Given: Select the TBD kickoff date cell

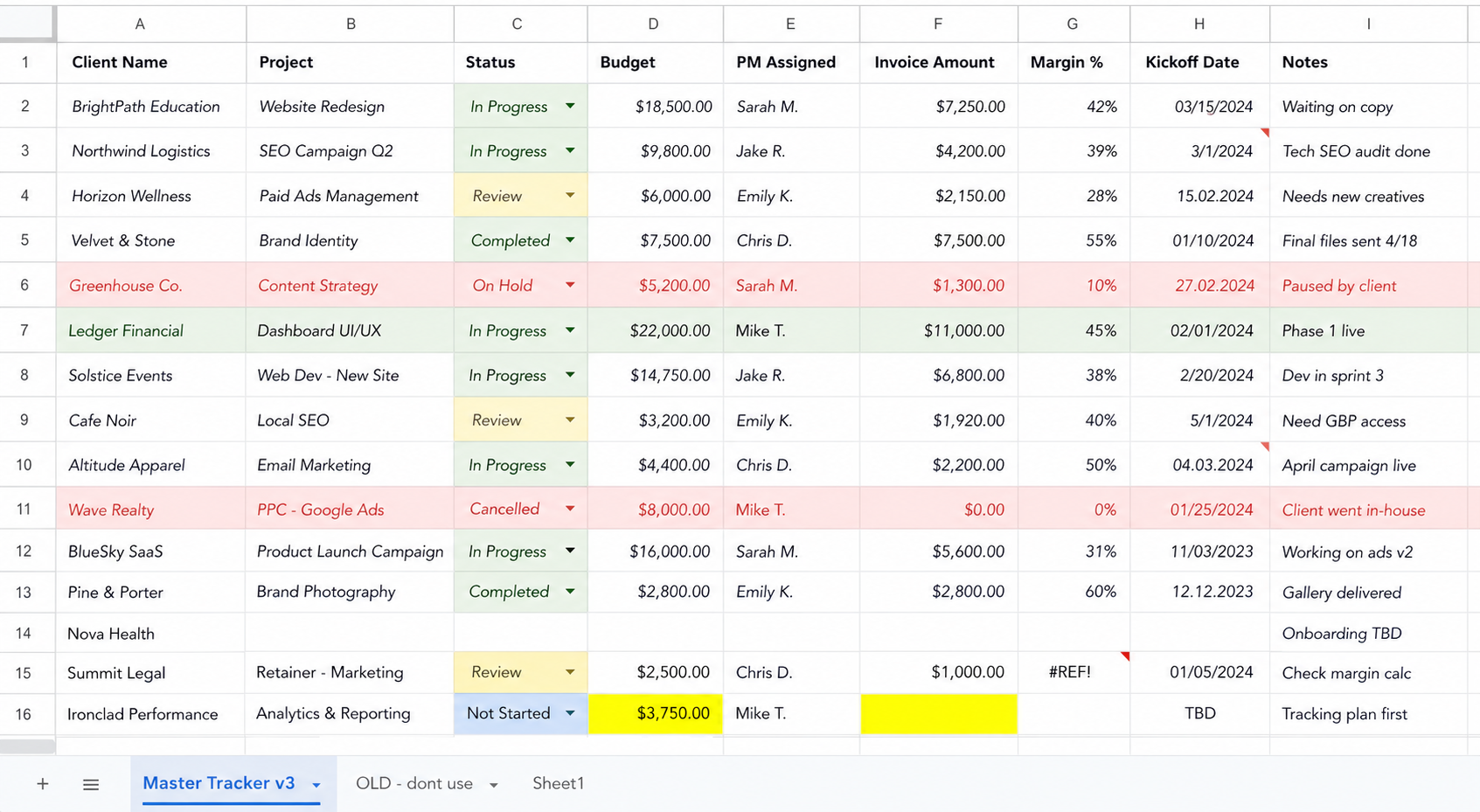Looking at the screenshot, I should pyautogui.click(x=1199, y=713).
